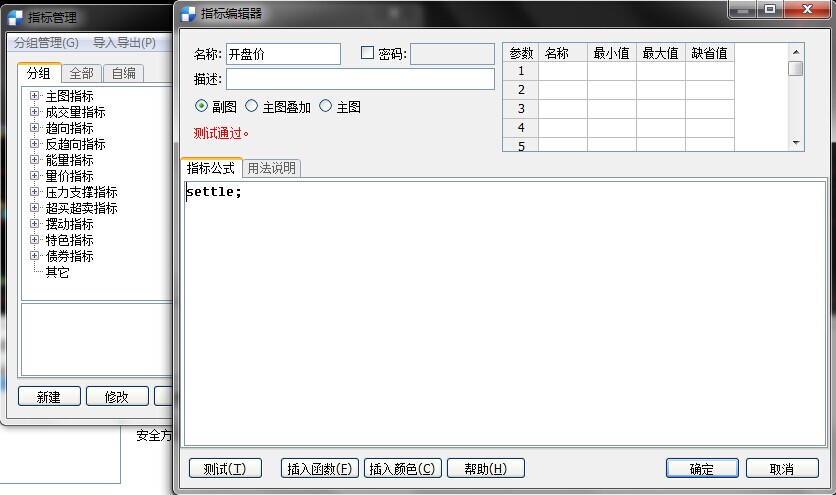Image resolution: width=836 pixels, height=495 pixels.
Task: Choose the 主图叠加 radio option
Action: 252,106
